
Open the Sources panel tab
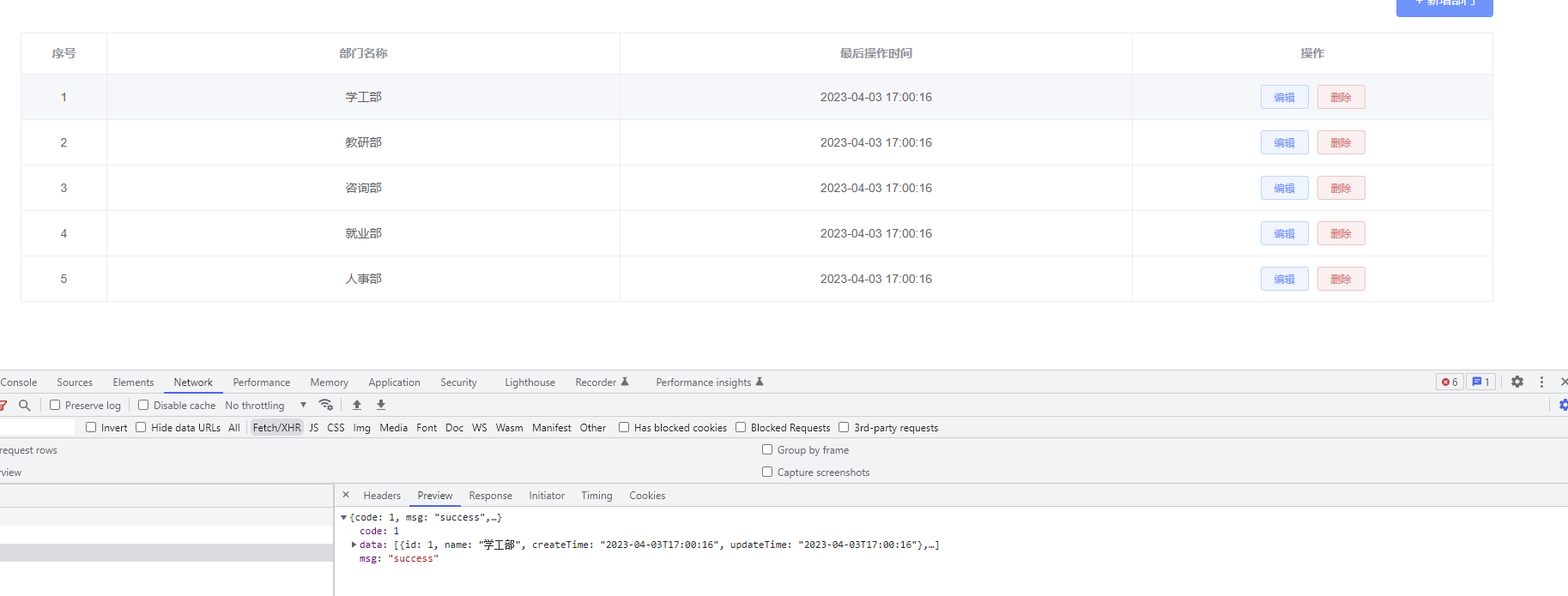(x=75, y=382)
